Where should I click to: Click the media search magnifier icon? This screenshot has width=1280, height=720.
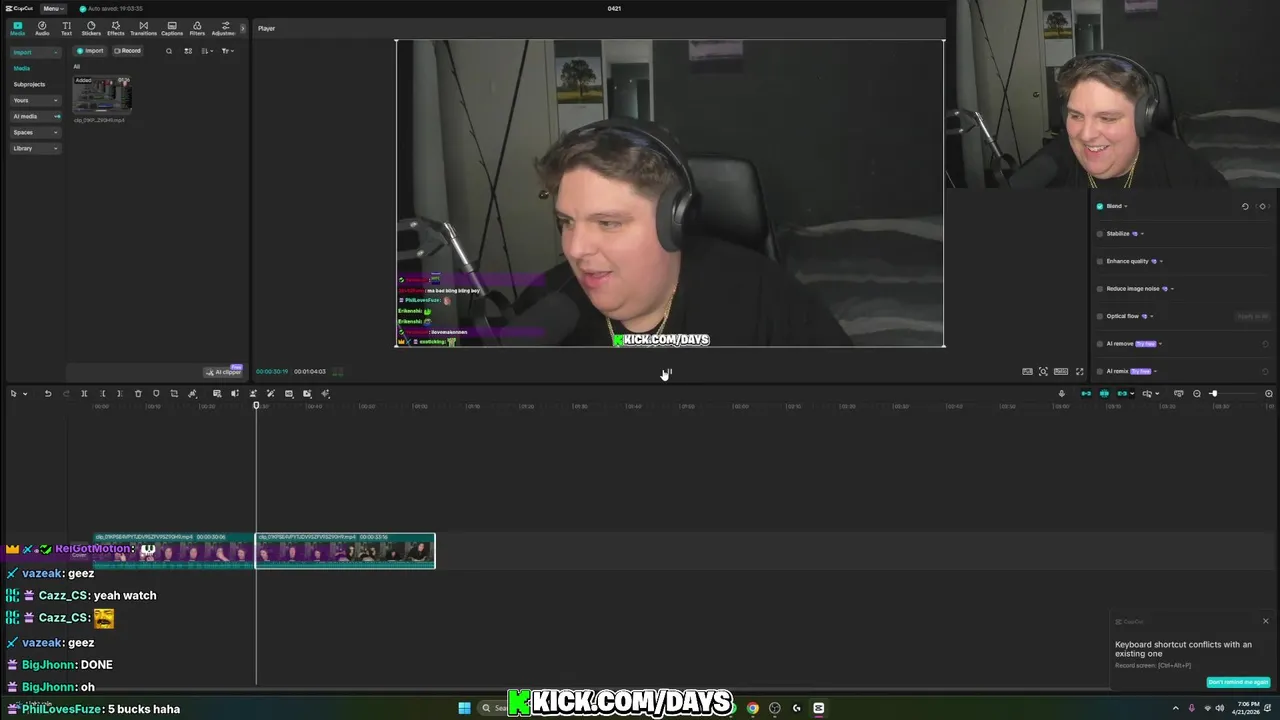click(169, 51)
